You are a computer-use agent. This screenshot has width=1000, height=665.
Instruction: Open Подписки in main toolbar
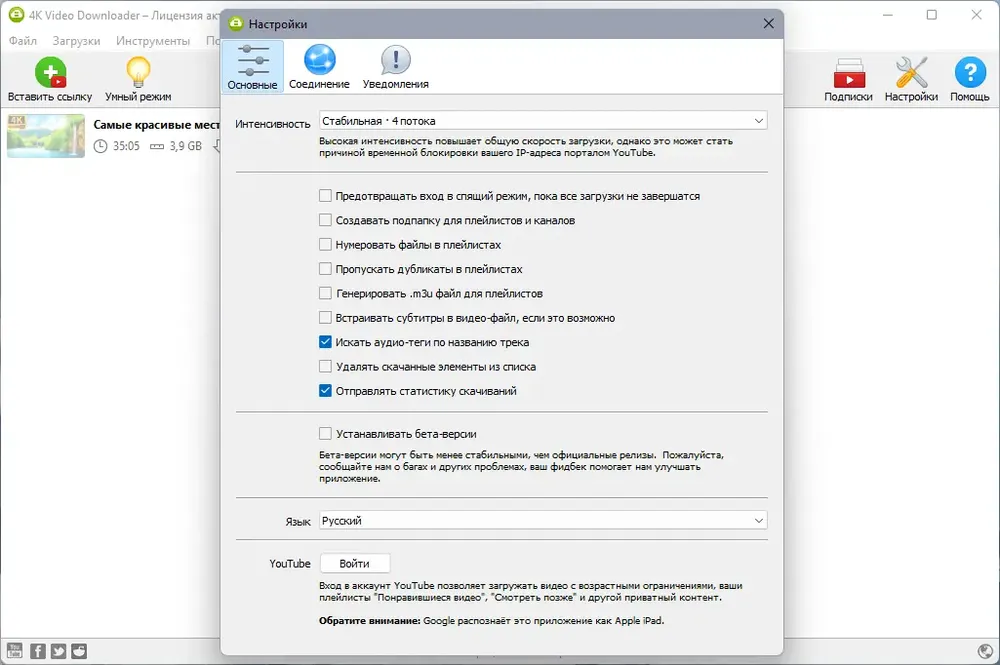click(848, 79)
